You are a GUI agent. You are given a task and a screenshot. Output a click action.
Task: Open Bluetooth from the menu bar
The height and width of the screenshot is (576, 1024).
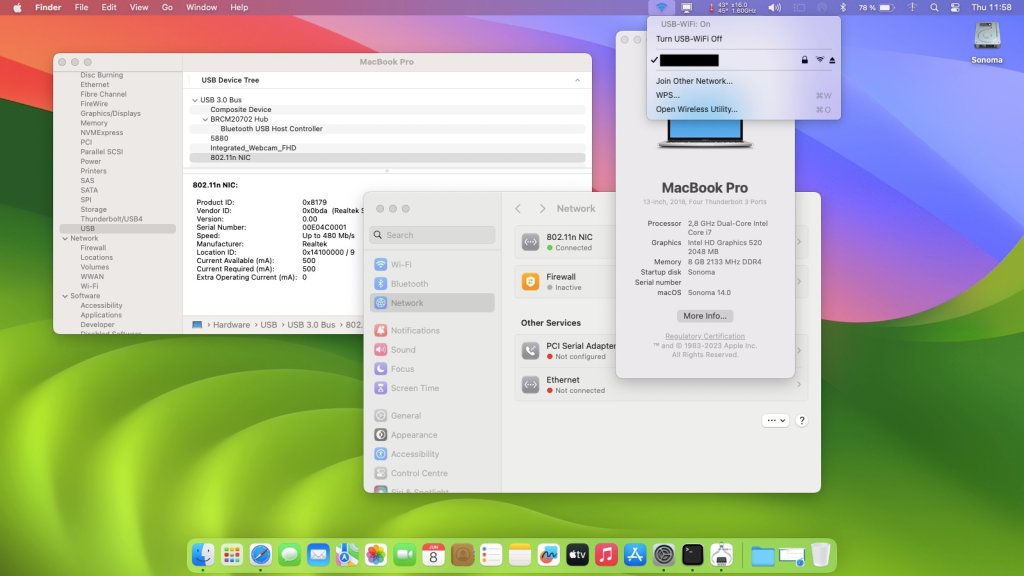pos(842,7)
